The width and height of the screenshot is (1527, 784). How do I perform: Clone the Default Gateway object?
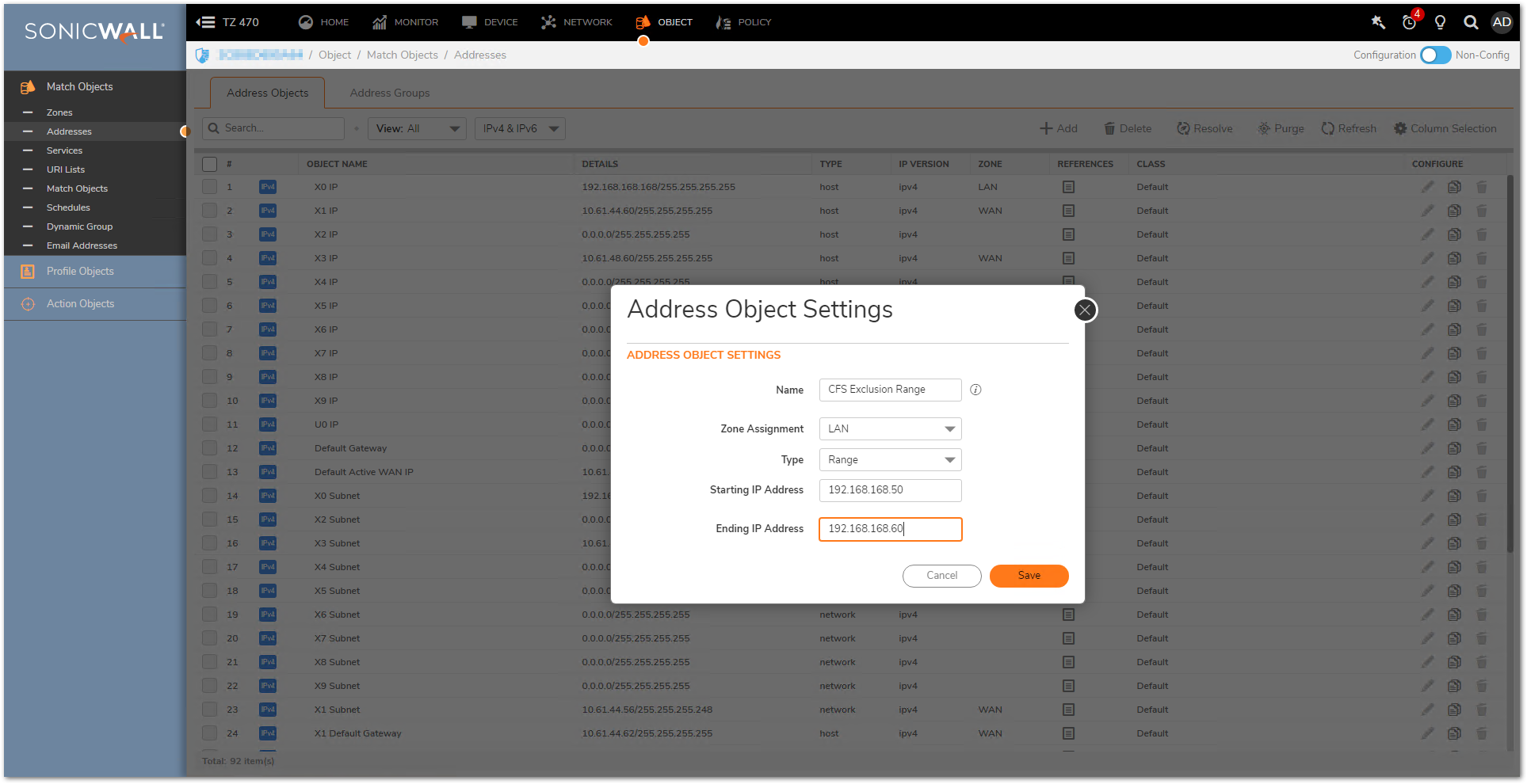(x=1454, y=448)
